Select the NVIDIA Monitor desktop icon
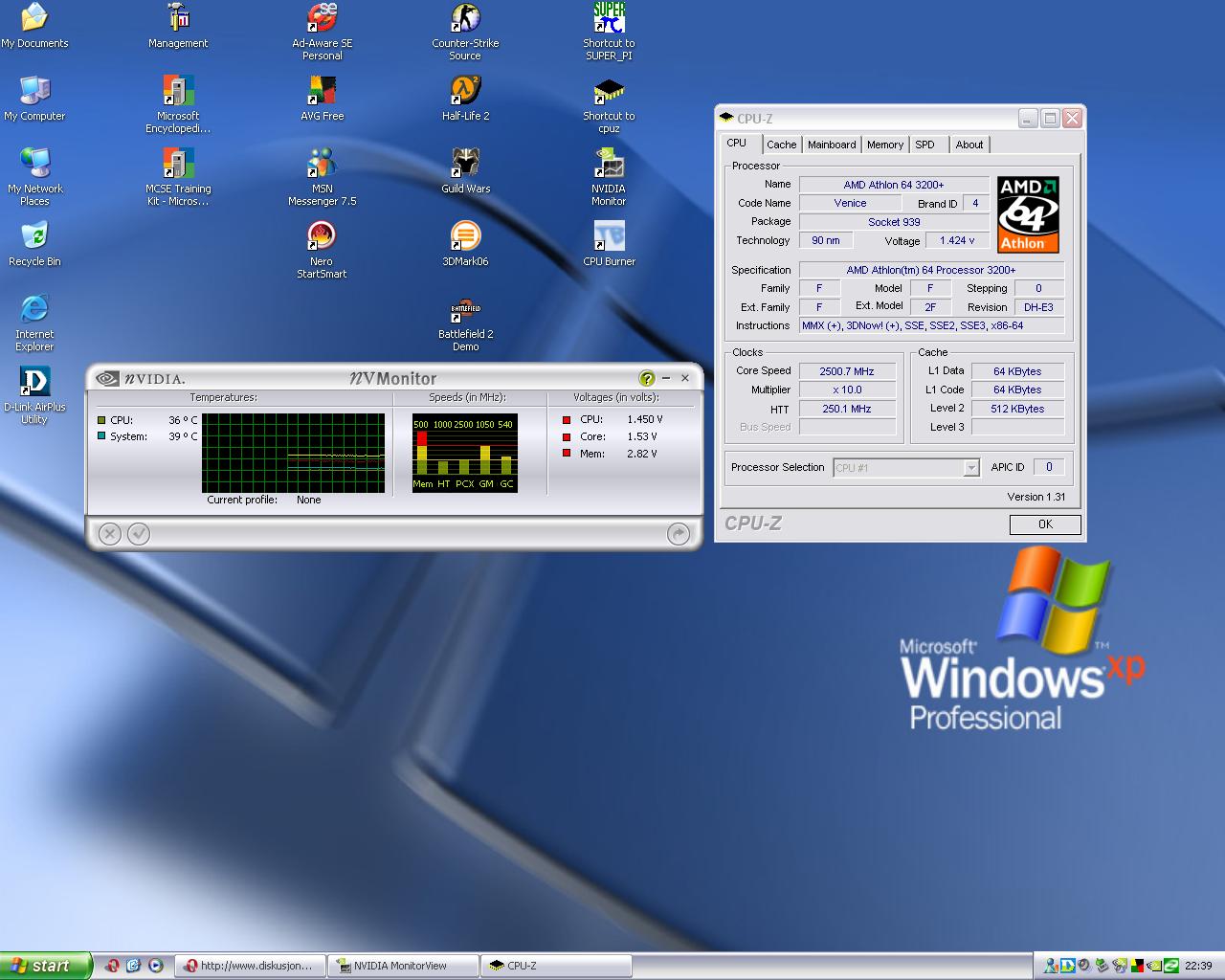Viewport: 1225px width, 980px height. [x=609, y=176]
